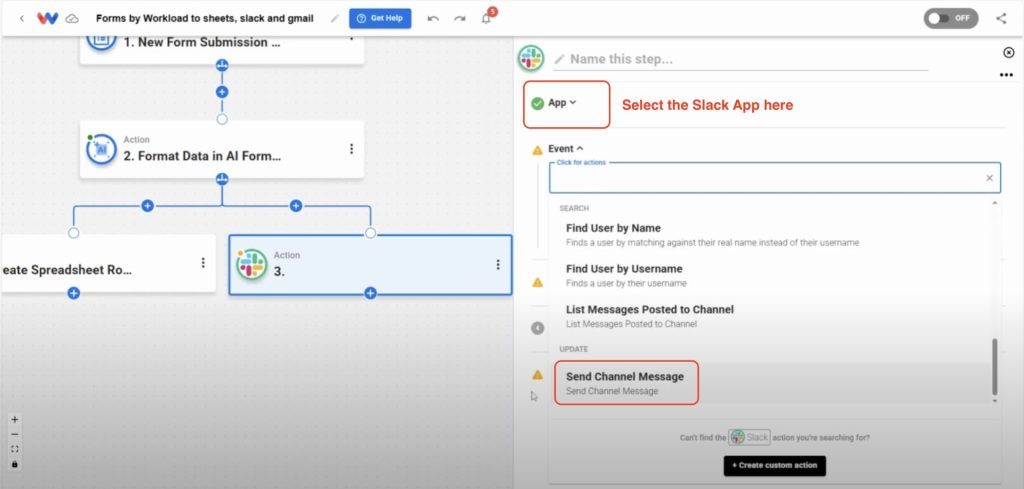Add step below Slack step 3

pos(370,293)
